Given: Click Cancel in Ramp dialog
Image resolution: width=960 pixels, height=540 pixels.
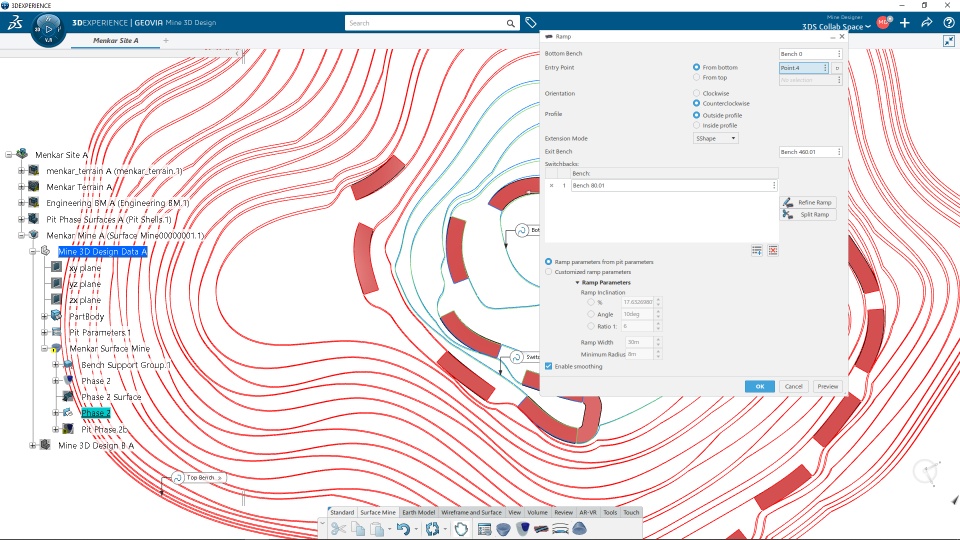Looking at the screenshot, I should 793,386.
